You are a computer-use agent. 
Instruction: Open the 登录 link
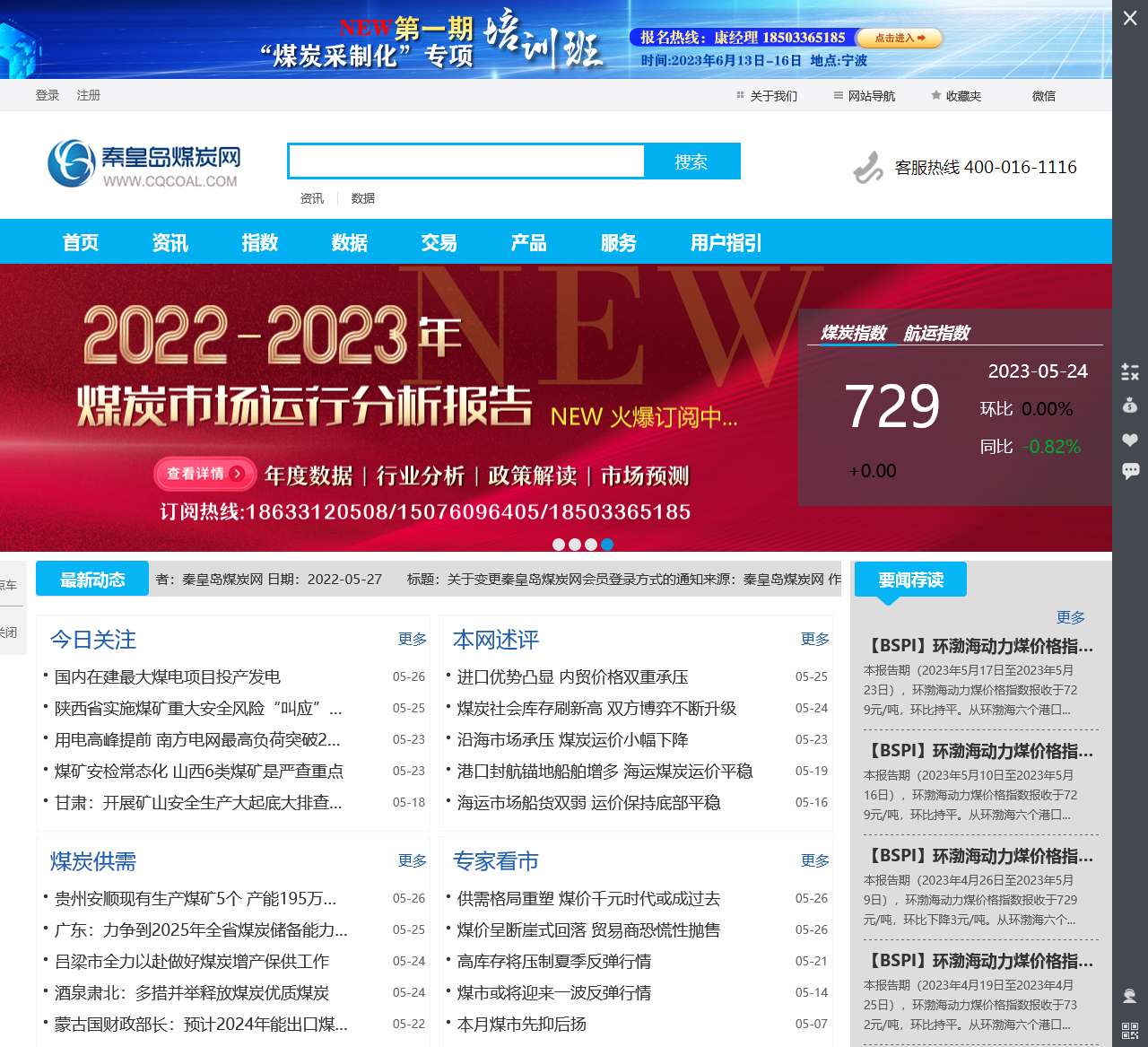[48, 95]
